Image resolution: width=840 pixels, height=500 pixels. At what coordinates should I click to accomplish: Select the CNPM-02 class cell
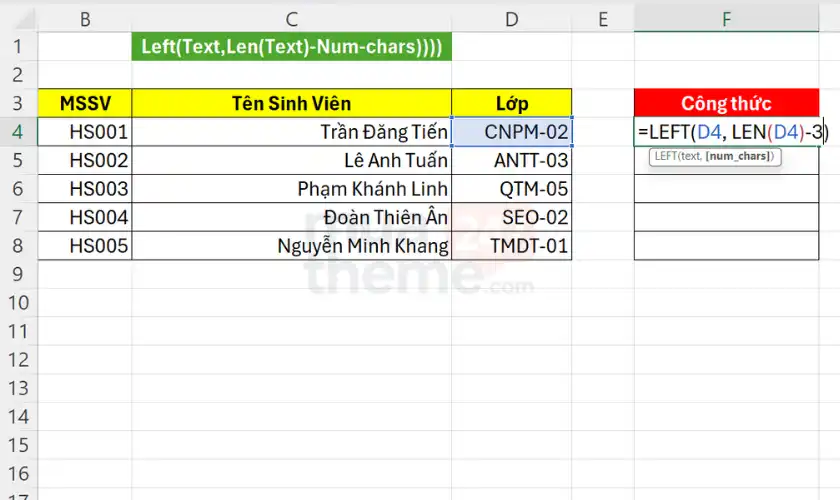(512, 131)
